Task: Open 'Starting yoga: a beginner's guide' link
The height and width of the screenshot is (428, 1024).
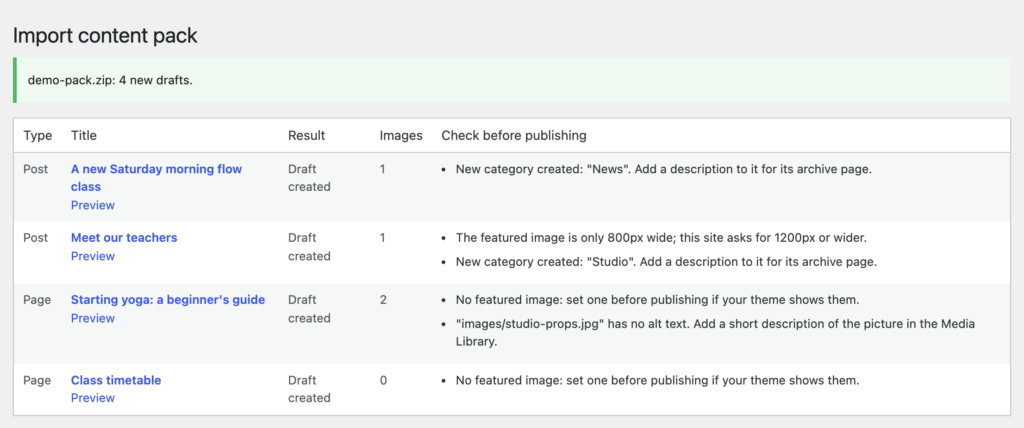Action: [168, 300]
